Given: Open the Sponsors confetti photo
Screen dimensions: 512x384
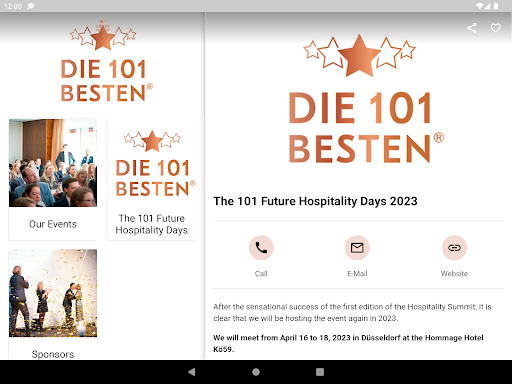Looking at the screenshot, I should (x=53, y=293).
